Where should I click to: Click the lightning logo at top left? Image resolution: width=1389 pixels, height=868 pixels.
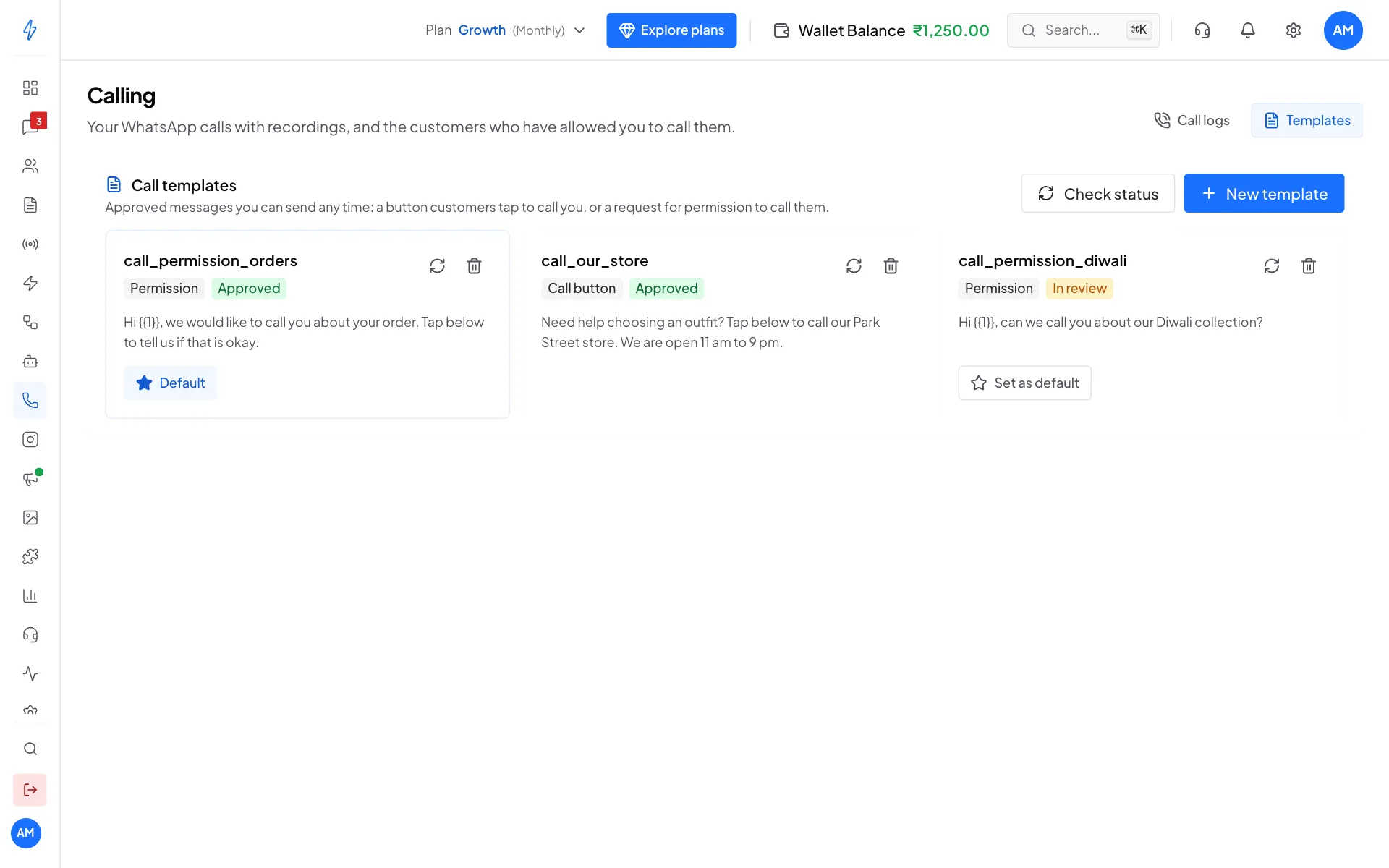tap(30, 30)
